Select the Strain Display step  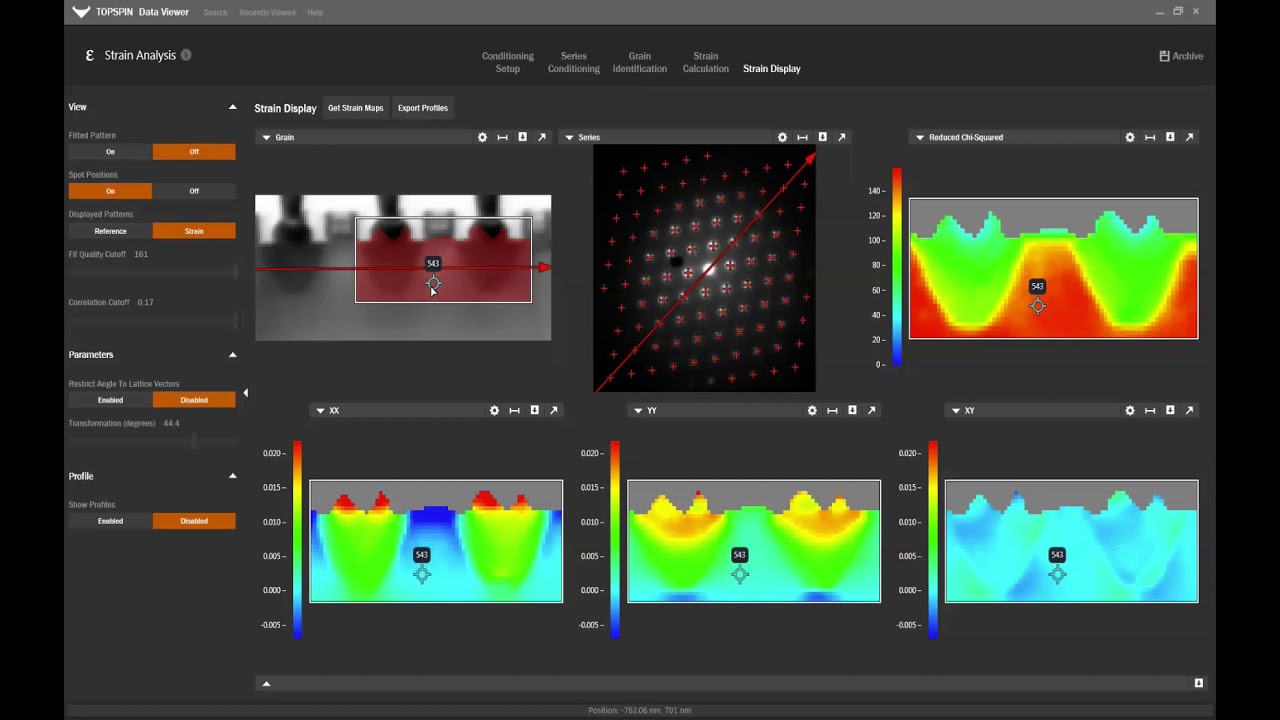[772, 69]
